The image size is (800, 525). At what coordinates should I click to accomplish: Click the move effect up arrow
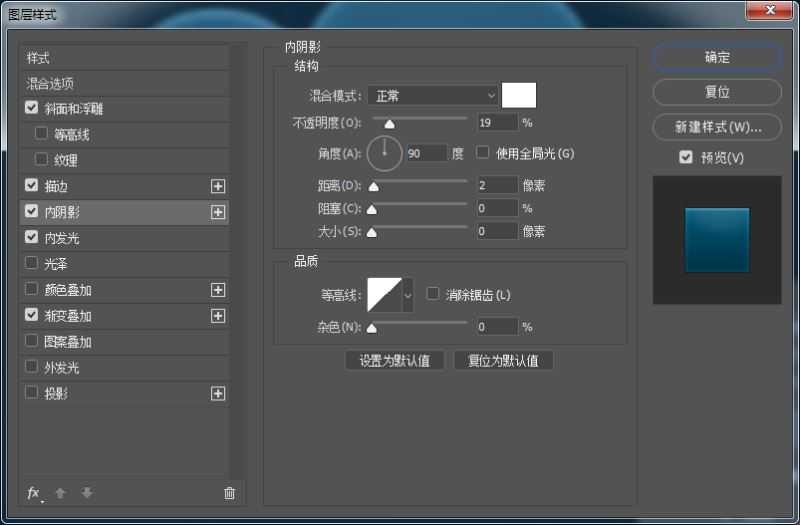click(x=61, y=493)
